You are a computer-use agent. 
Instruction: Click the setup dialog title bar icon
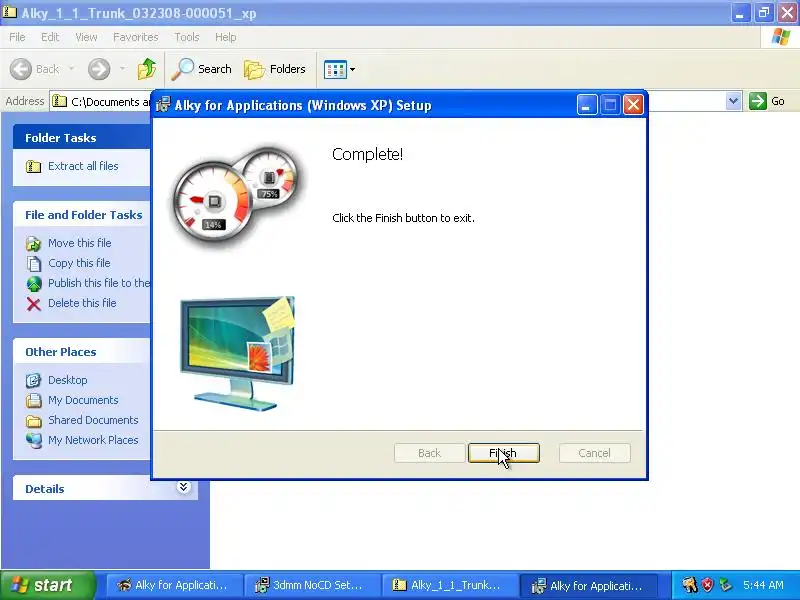[163, 105]
